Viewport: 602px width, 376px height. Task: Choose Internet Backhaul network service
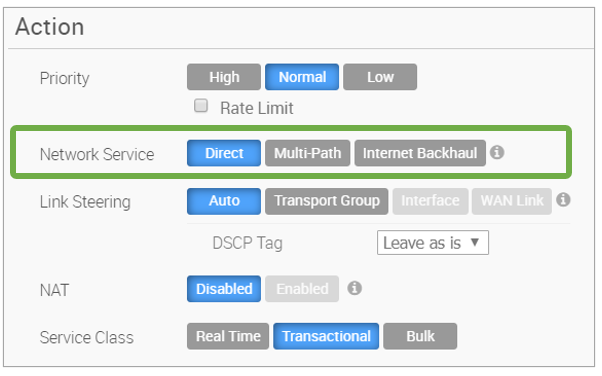point(420,153)
